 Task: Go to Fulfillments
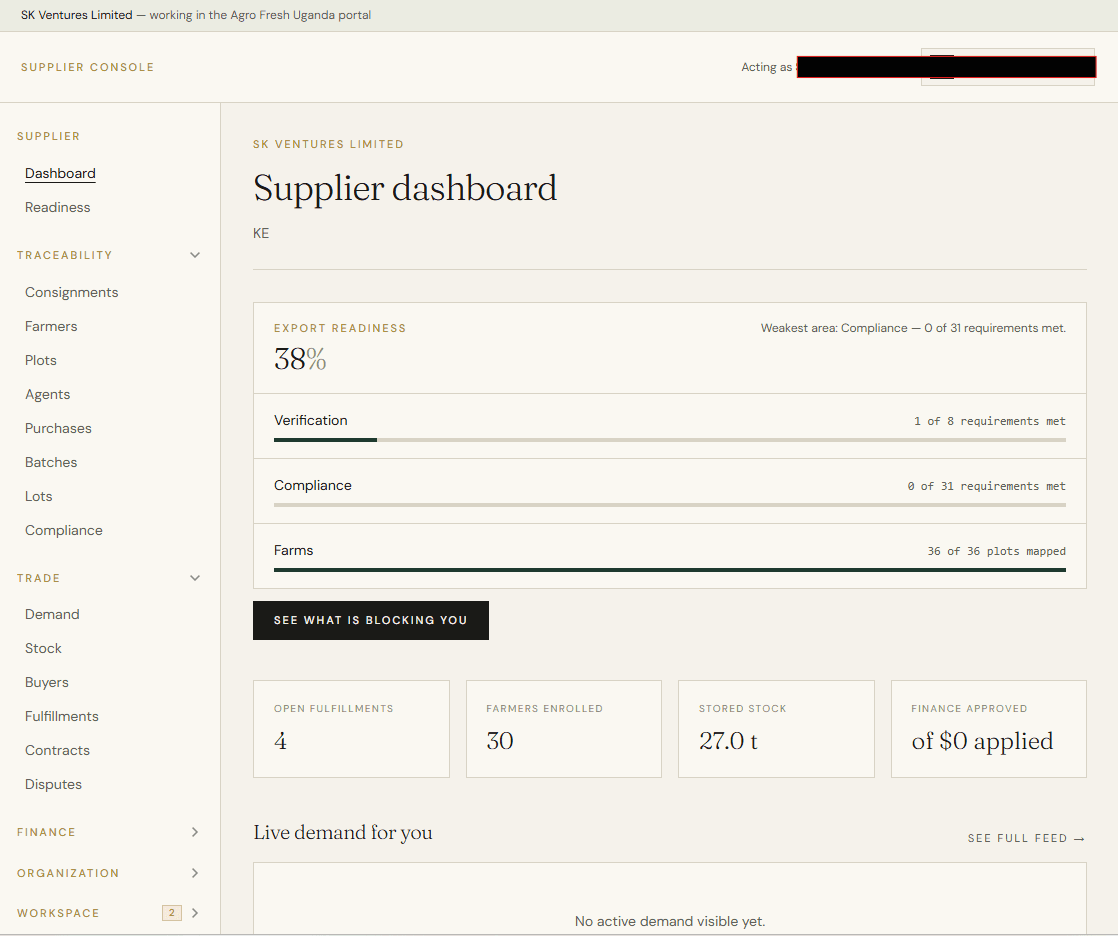tap(62, 716)
